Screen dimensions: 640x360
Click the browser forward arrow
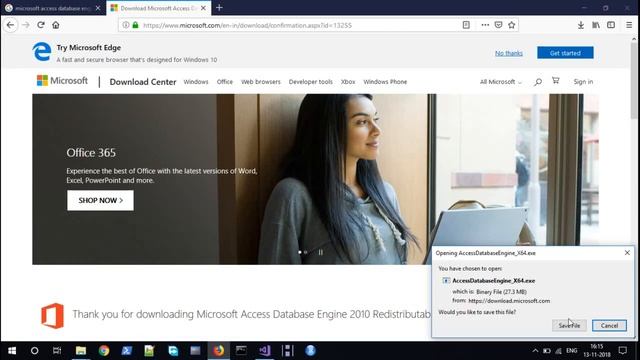coord(26,25)
